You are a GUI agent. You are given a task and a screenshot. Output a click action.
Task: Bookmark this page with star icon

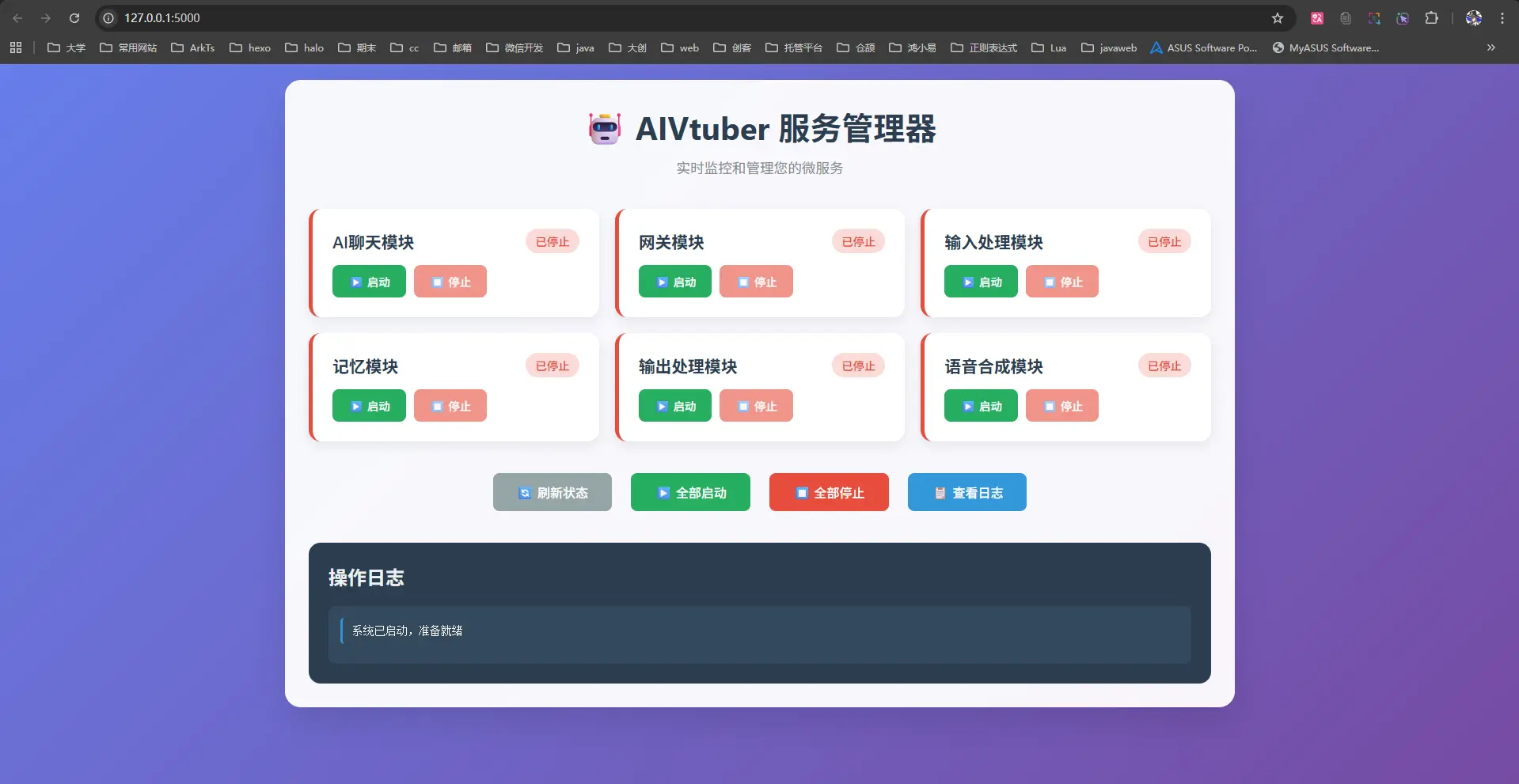coord(1278,18)
